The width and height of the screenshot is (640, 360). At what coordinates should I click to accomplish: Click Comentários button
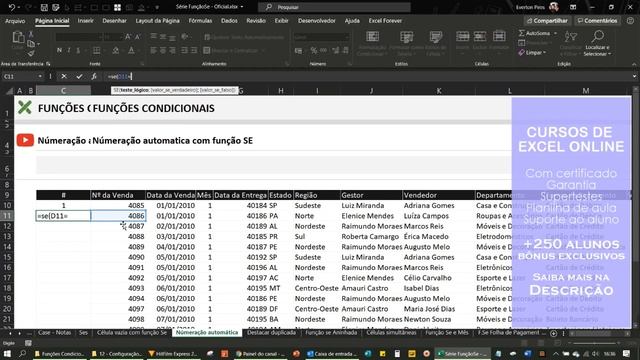click(x=598, y=21)
